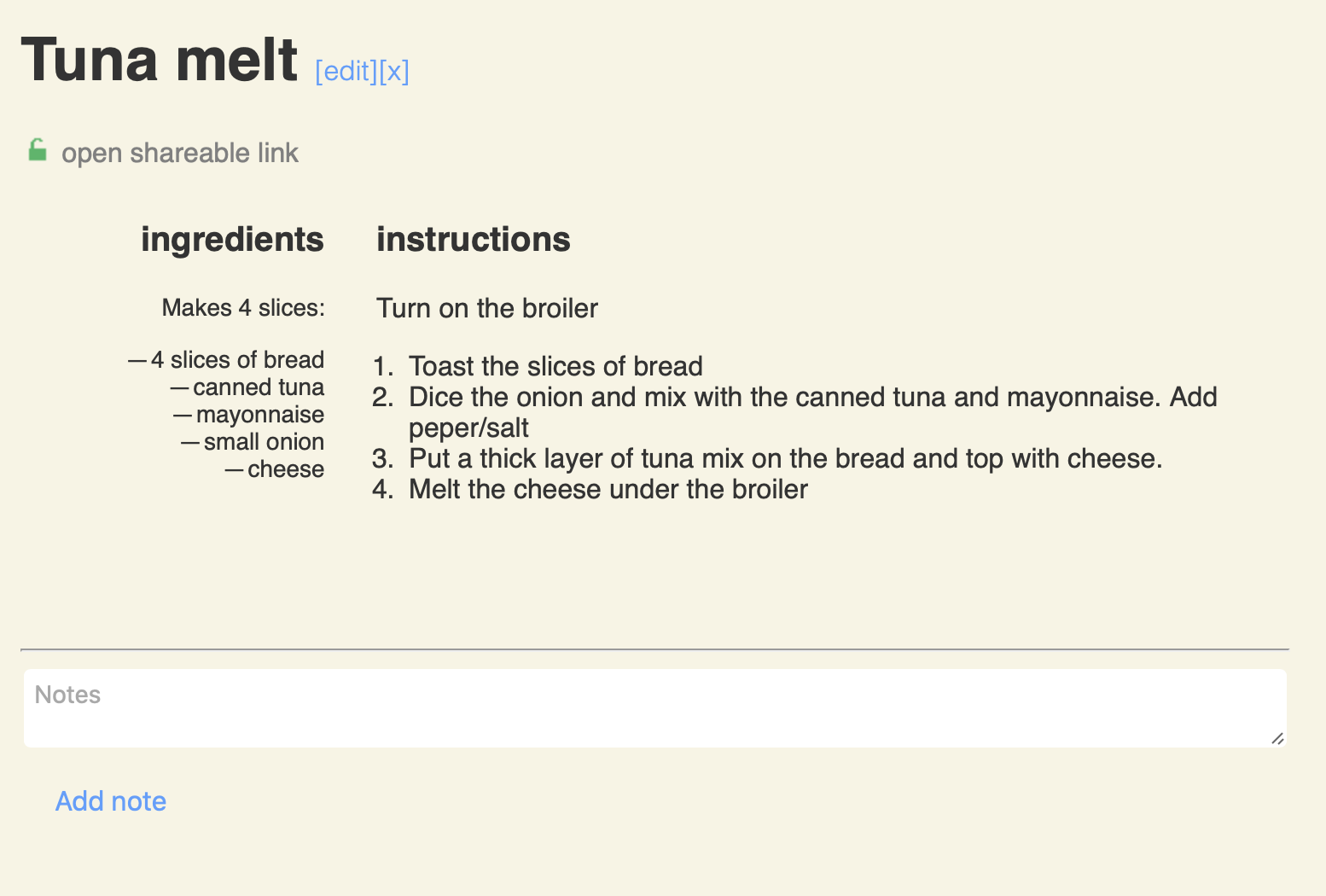Click the Notes box resize handle
This screenshot has height=896, width=1326.
[1277, 738]
